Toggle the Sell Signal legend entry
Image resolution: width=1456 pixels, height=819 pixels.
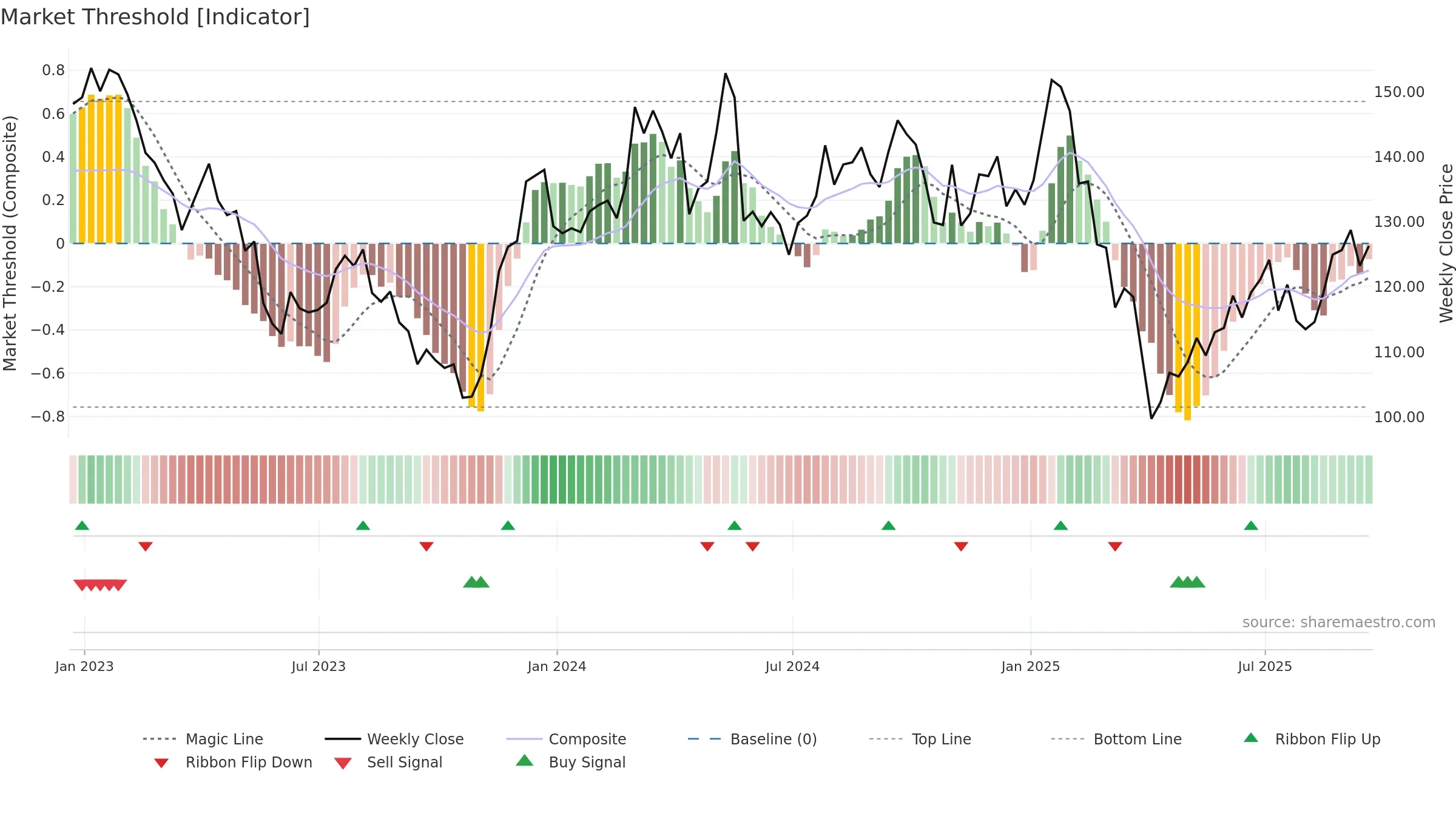coord(388,762)
